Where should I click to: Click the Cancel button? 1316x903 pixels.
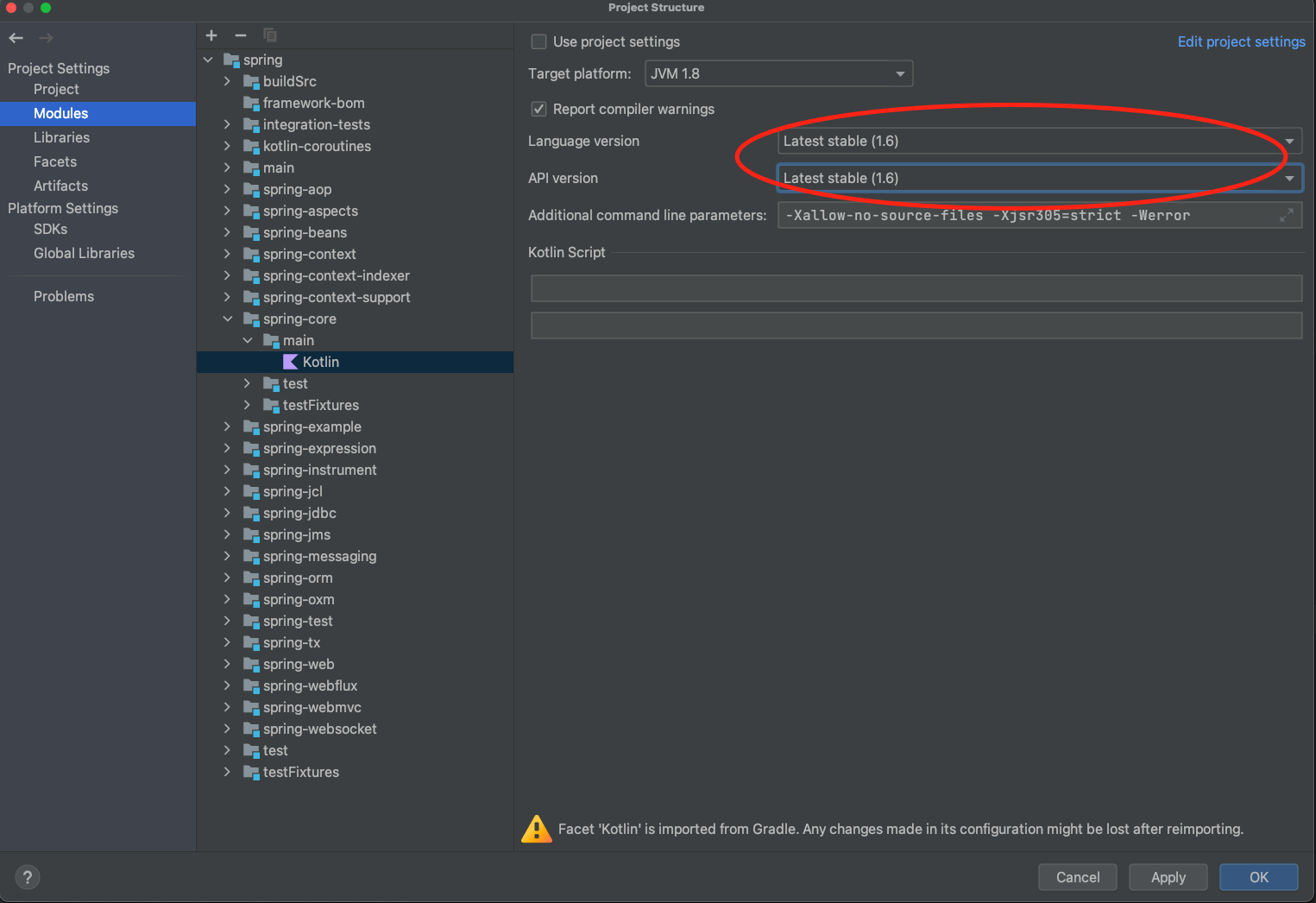(x=1078, y=877)
